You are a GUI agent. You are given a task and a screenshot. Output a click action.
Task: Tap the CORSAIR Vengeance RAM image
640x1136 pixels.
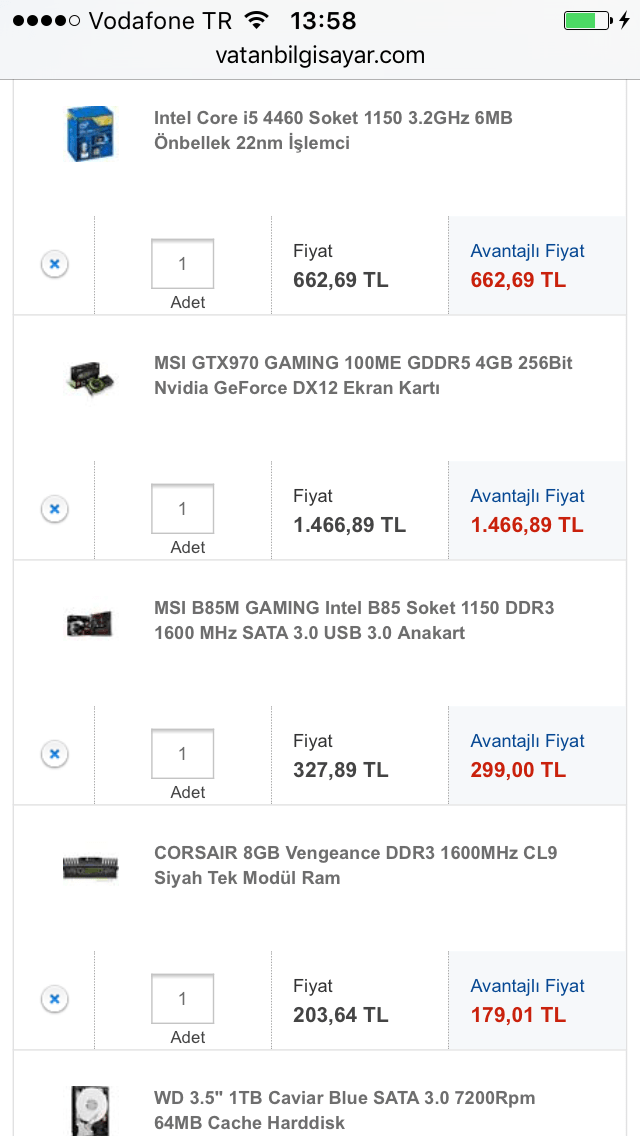91,867
